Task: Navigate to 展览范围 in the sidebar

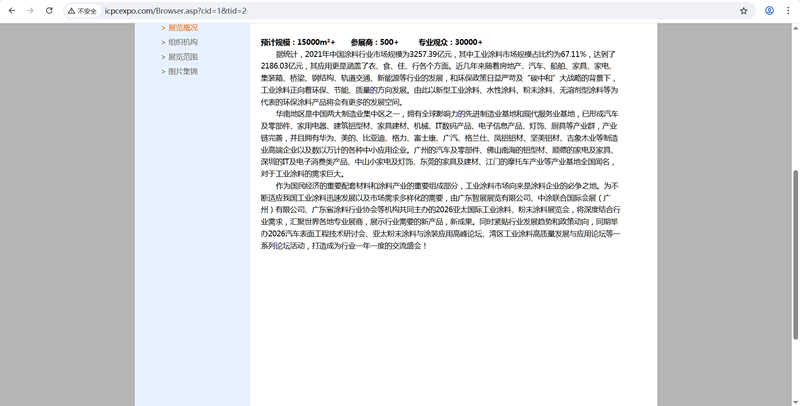Action: coord(181,57)
